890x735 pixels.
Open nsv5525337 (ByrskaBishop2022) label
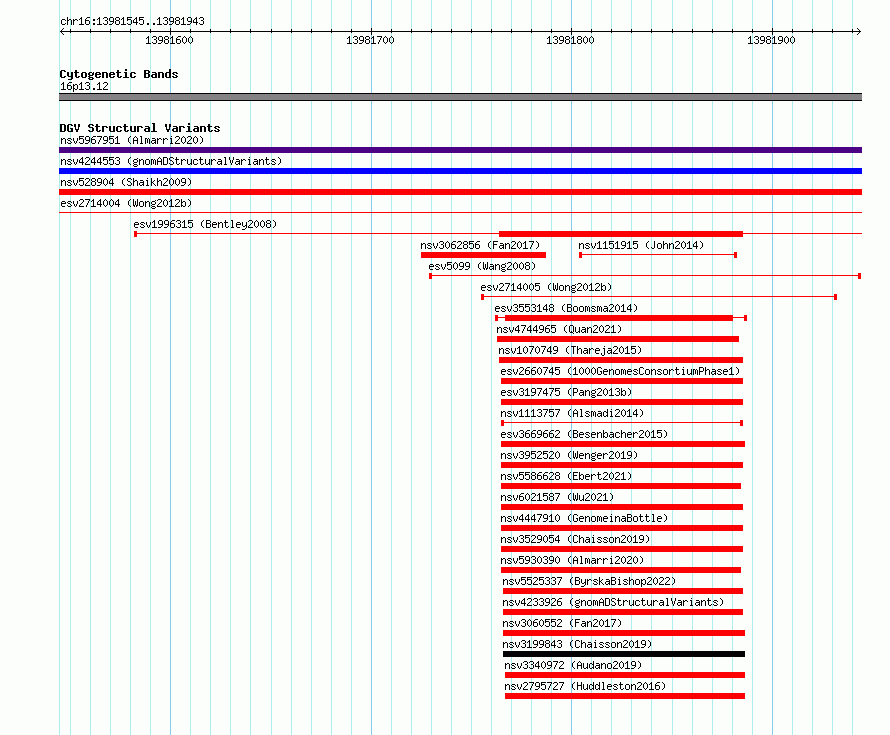tap(589, 581)
